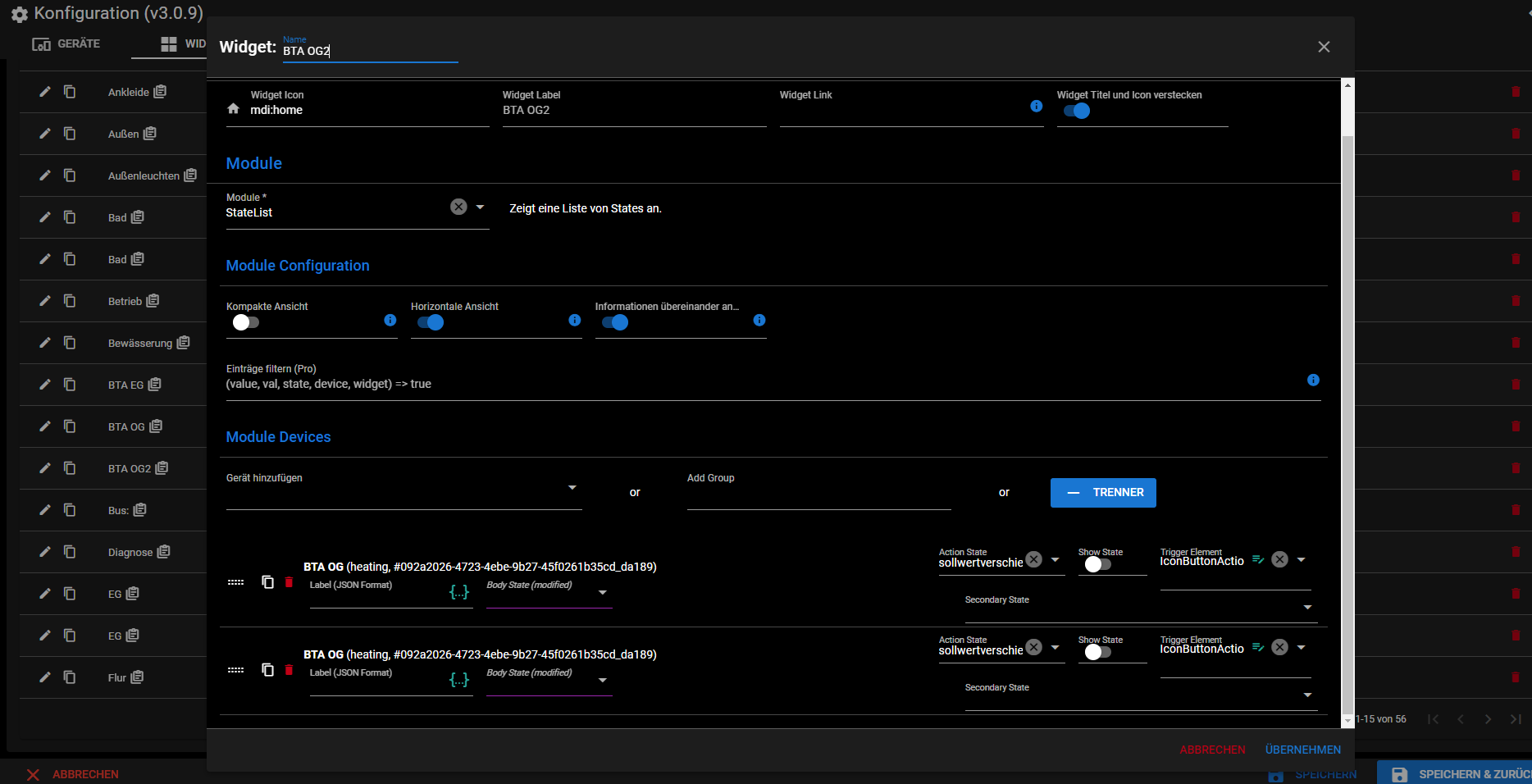Click the bottom-left ABBRECHEN button
Screen dimensions: 1532x784
[x=72, y=774]
